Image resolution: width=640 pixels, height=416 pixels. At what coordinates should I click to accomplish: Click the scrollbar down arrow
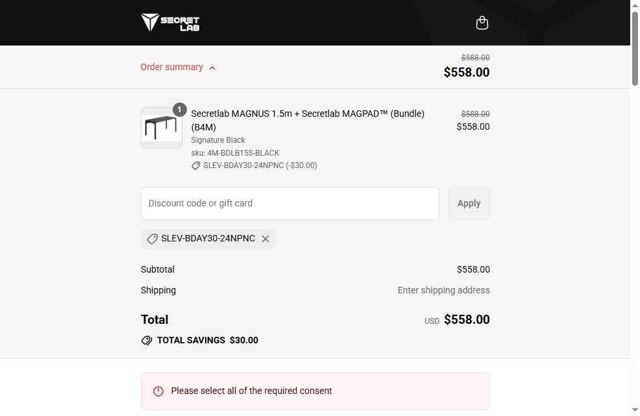[x=634, y=411]
